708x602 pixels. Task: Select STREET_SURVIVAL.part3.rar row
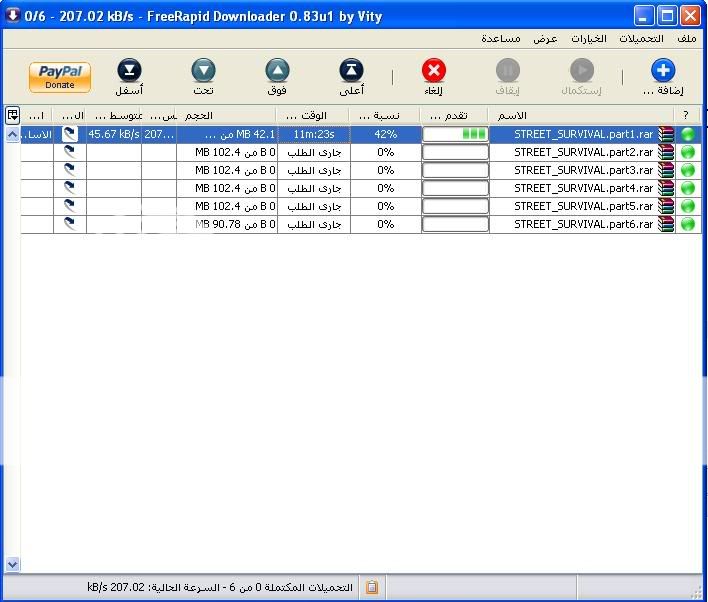tap(361, 170)
